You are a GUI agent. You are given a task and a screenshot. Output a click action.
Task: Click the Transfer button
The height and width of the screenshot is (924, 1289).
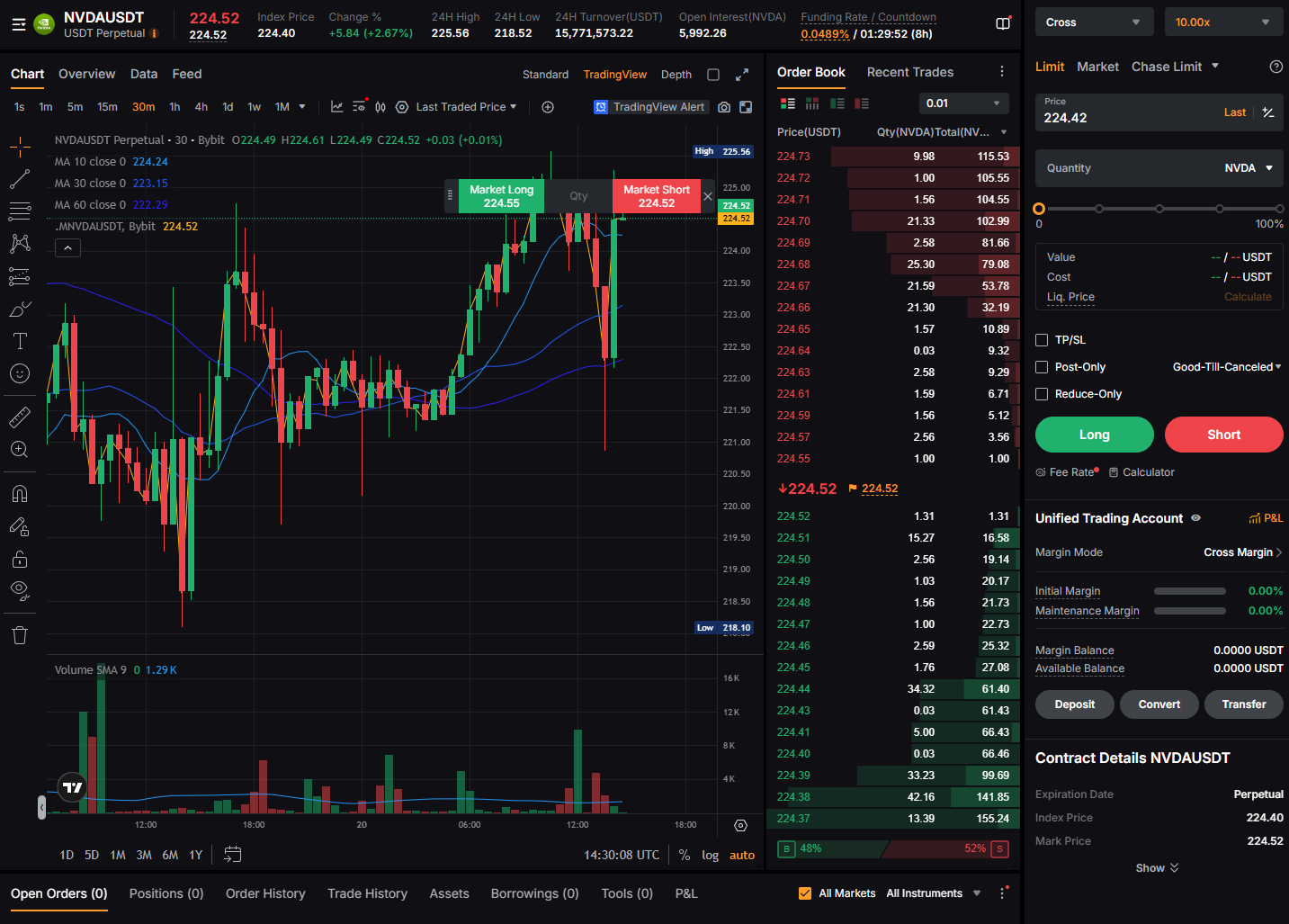click(x=1244, y=704)
